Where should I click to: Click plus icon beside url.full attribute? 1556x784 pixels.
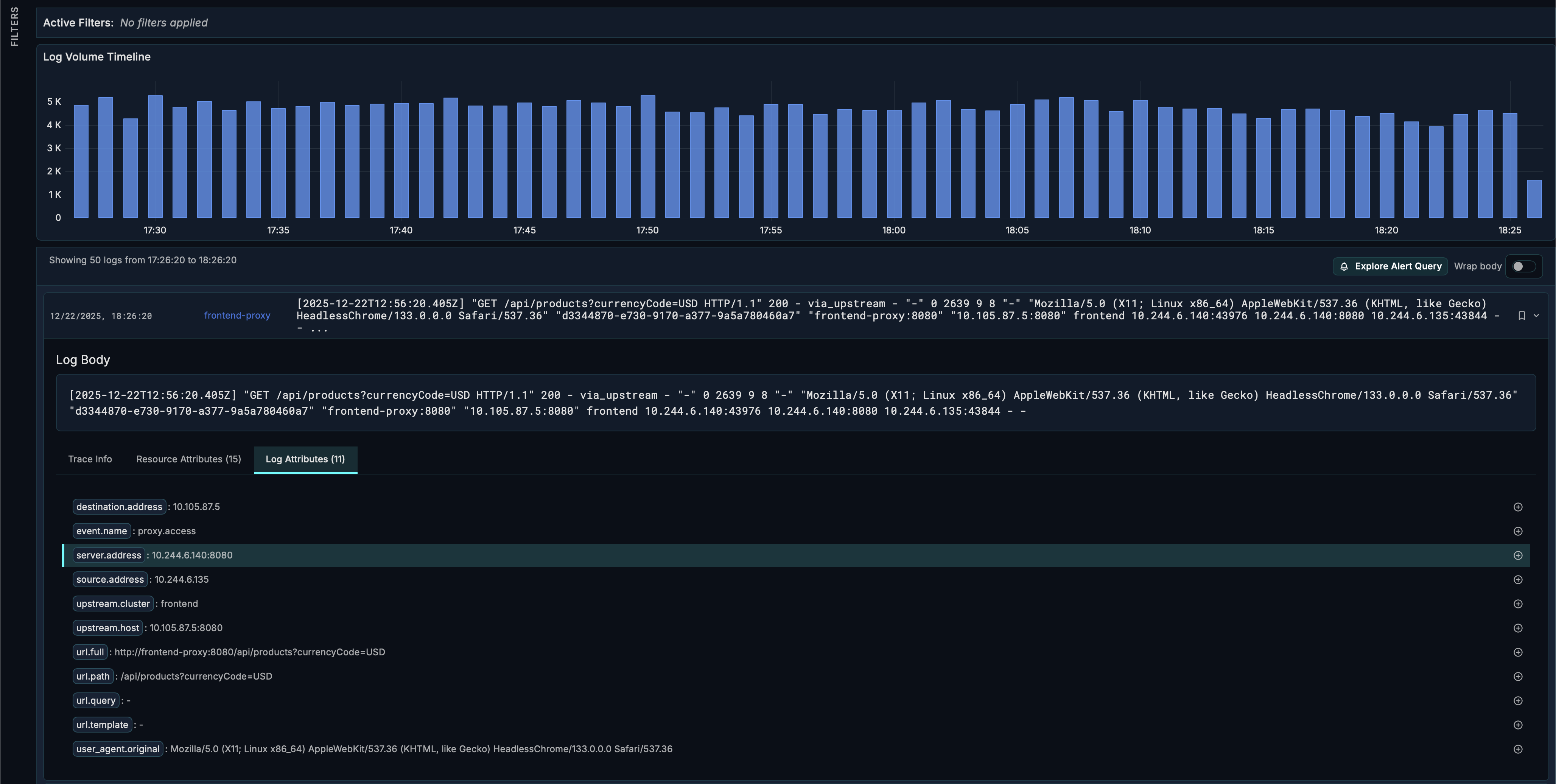coord(1517,652)
